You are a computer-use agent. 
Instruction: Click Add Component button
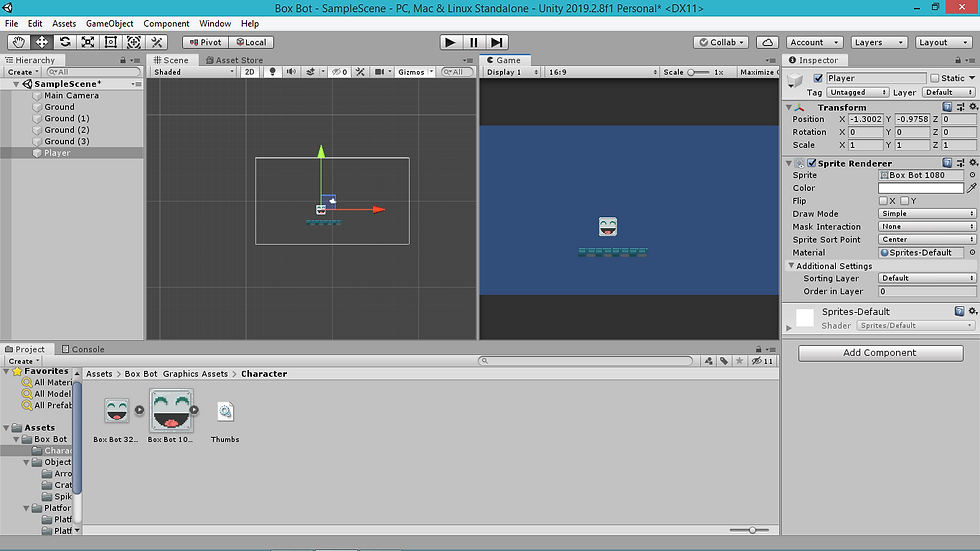click(x=880, y=353)
